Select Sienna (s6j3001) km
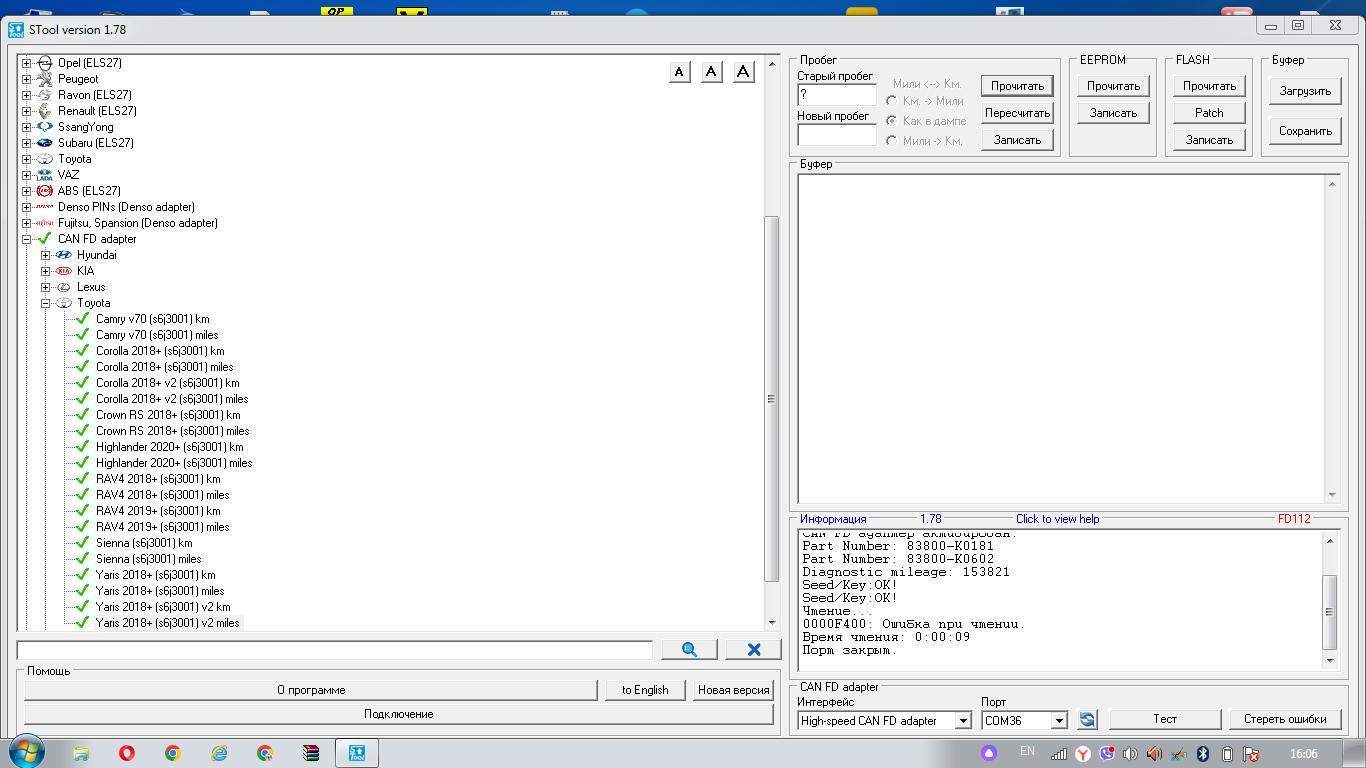The width and height of the screenshot is (1366, 768). click(144, 543)
